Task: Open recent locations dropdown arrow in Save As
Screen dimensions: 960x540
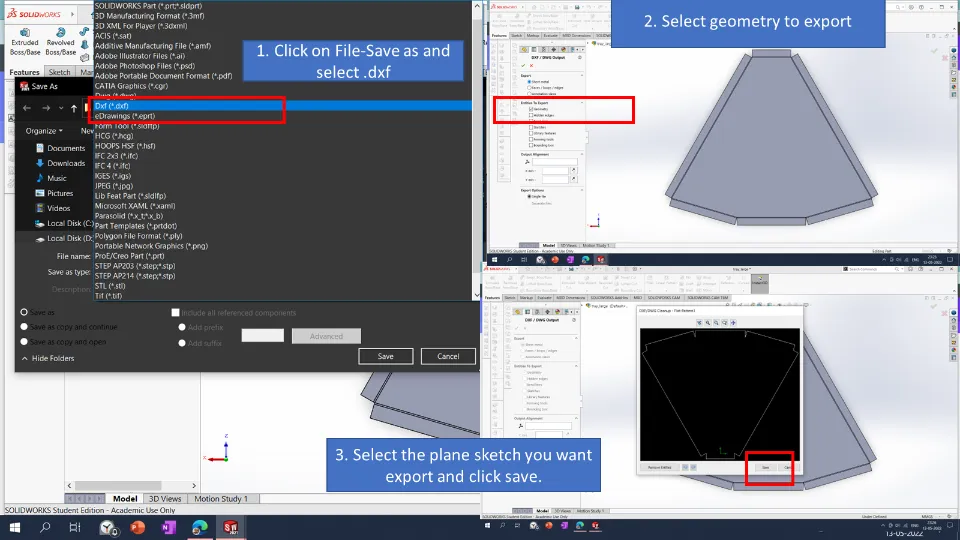Action: click(61, 108)
